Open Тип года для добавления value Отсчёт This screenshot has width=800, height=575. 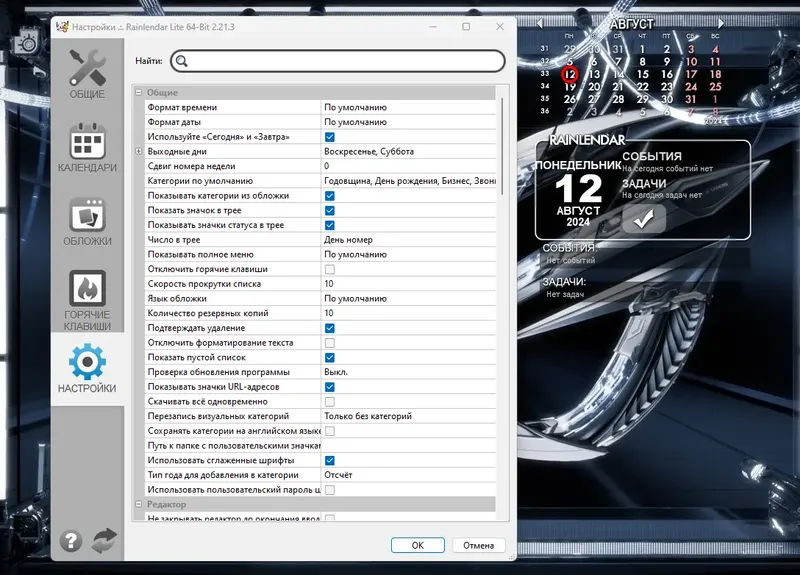(x=409, y=475)
